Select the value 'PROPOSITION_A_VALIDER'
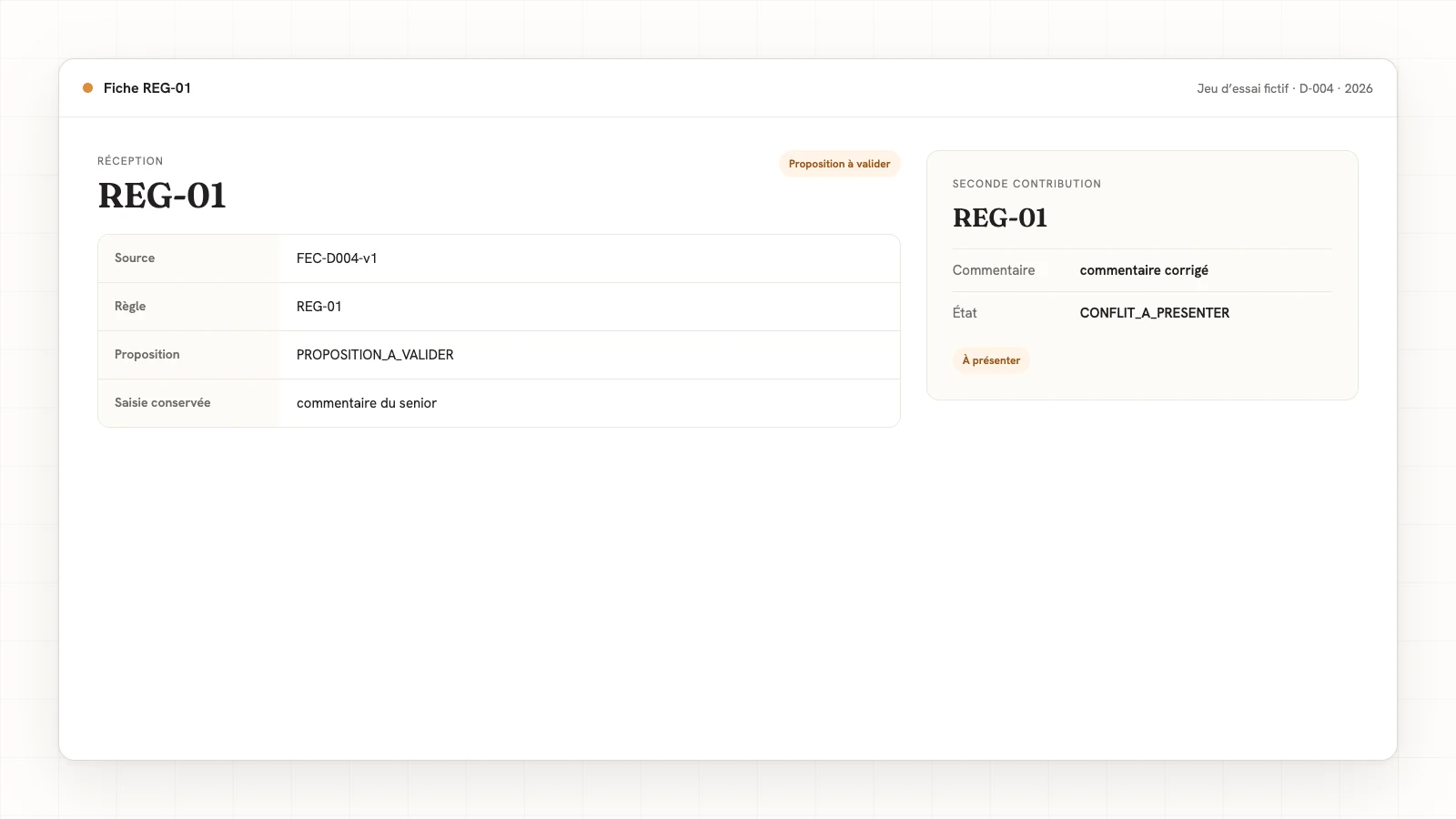The height and width of the screenshot is (819, 1456). [375, 355]
